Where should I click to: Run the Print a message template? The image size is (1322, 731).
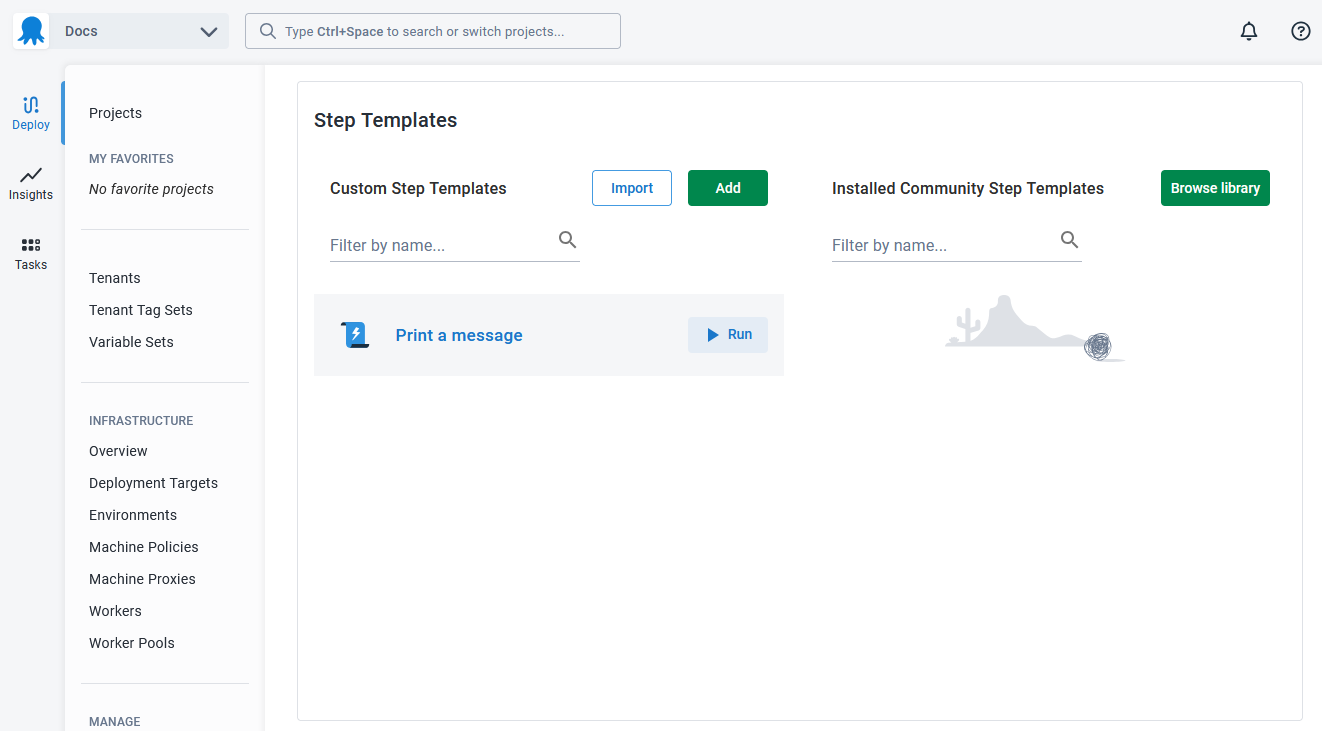click(728, 335)
